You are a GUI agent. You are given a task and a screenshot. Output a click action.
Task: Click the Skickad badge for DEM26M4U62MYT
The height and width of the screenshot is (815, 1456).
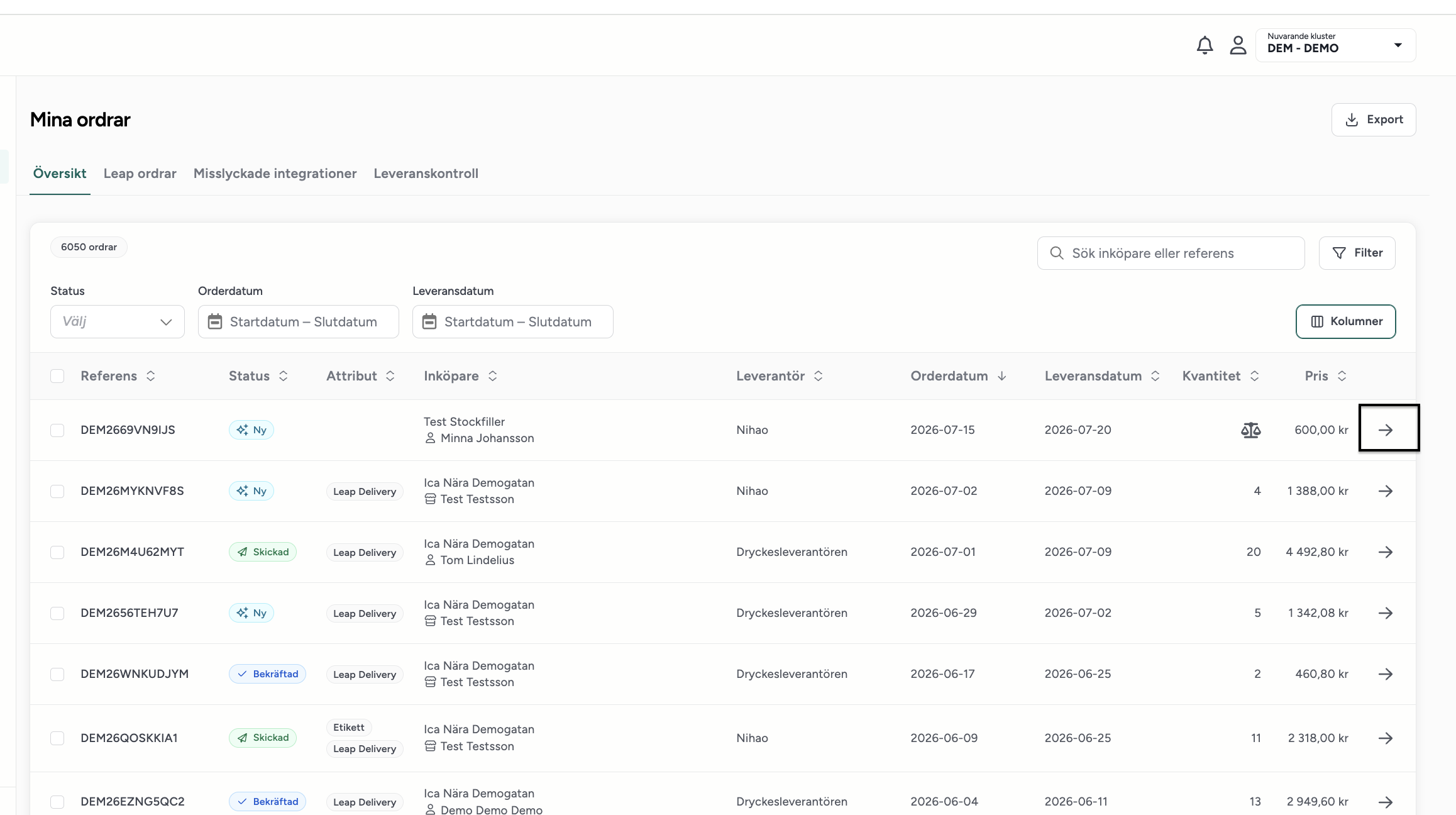tap(263, 552)
